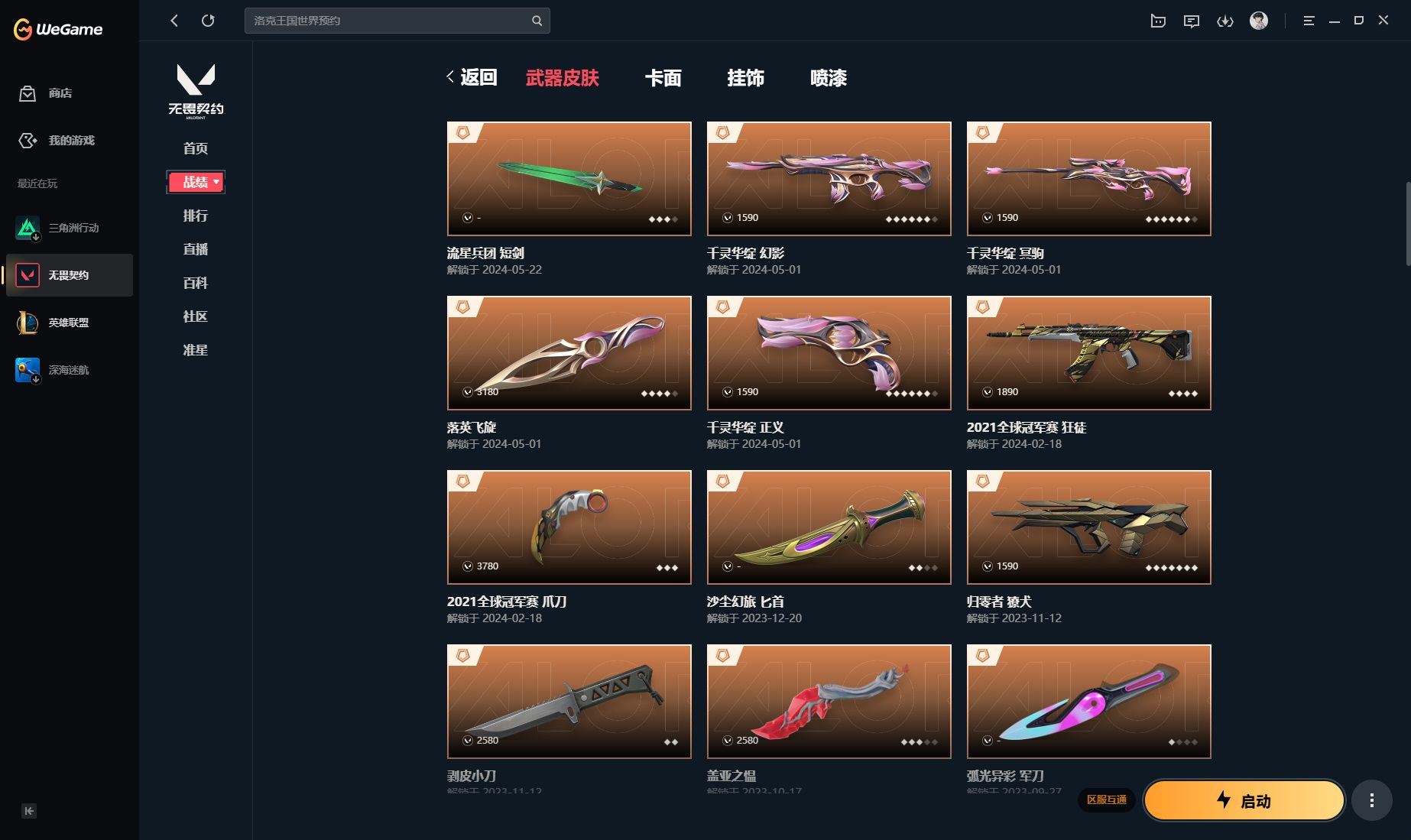Viewport: 1411px width, 840px height.
Task: Collapse the left sidebar icon
Action: pos(29,811)
